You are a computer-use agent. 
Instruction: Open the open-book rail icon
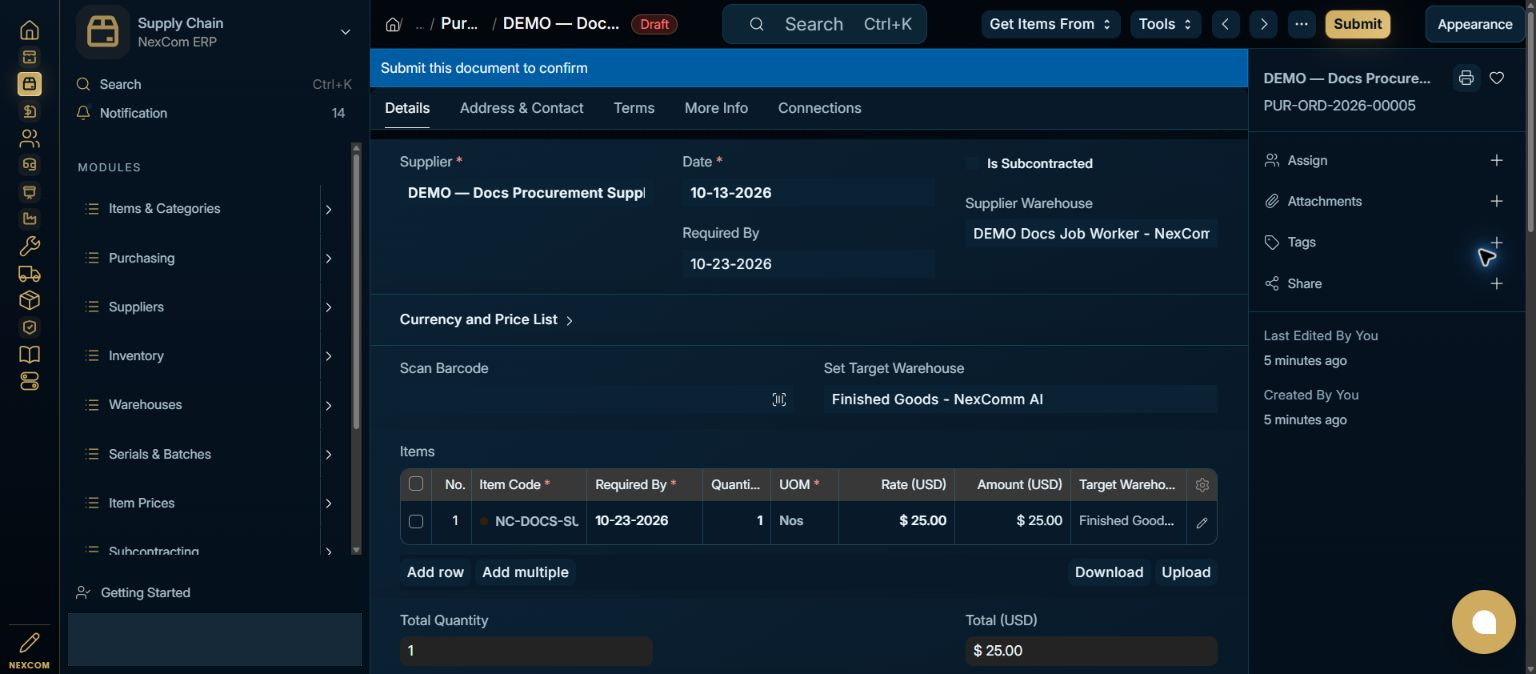point(29,354)
